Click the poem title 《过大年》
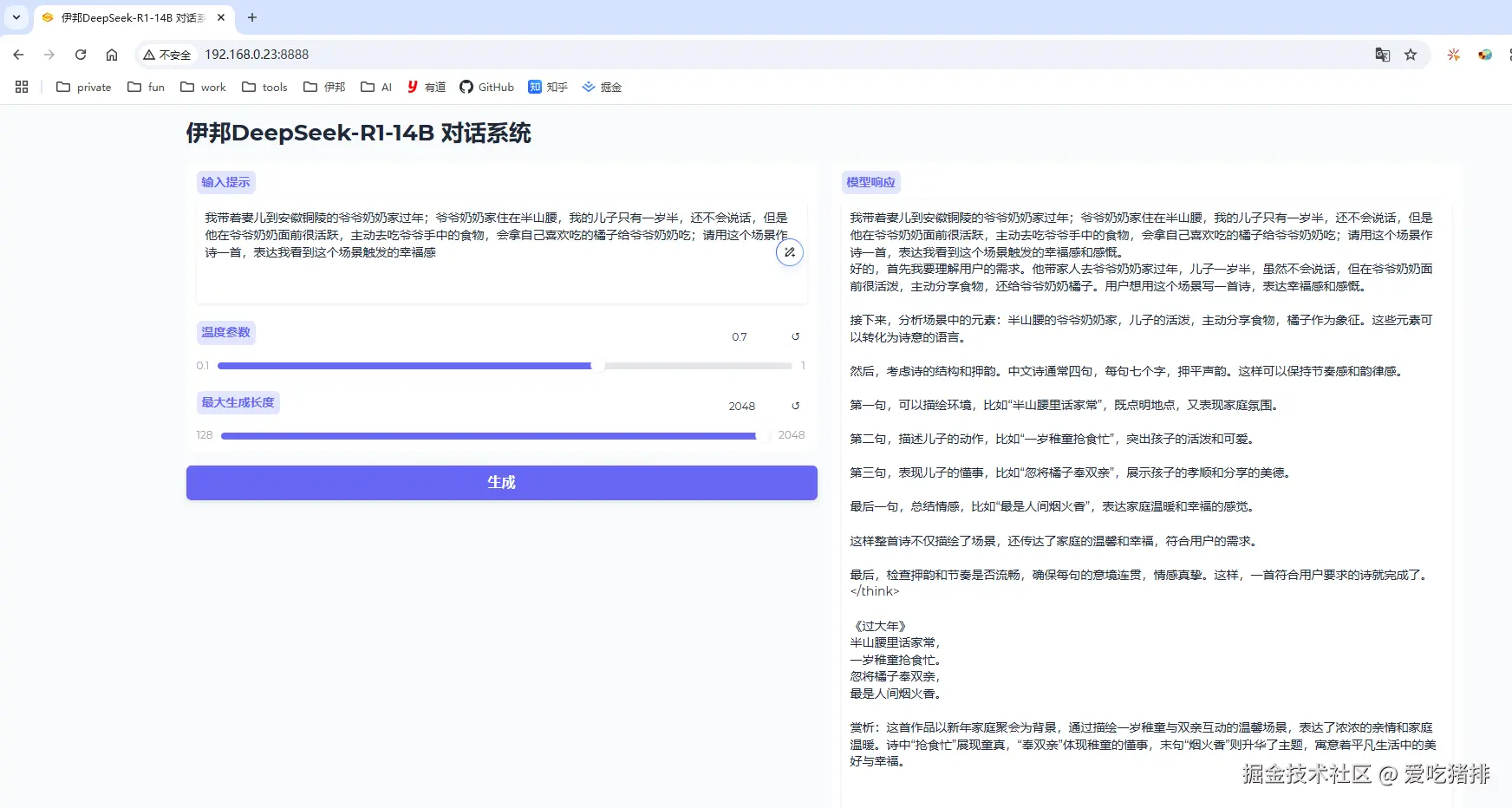The image size is (1512, 808). click(880, 626)
